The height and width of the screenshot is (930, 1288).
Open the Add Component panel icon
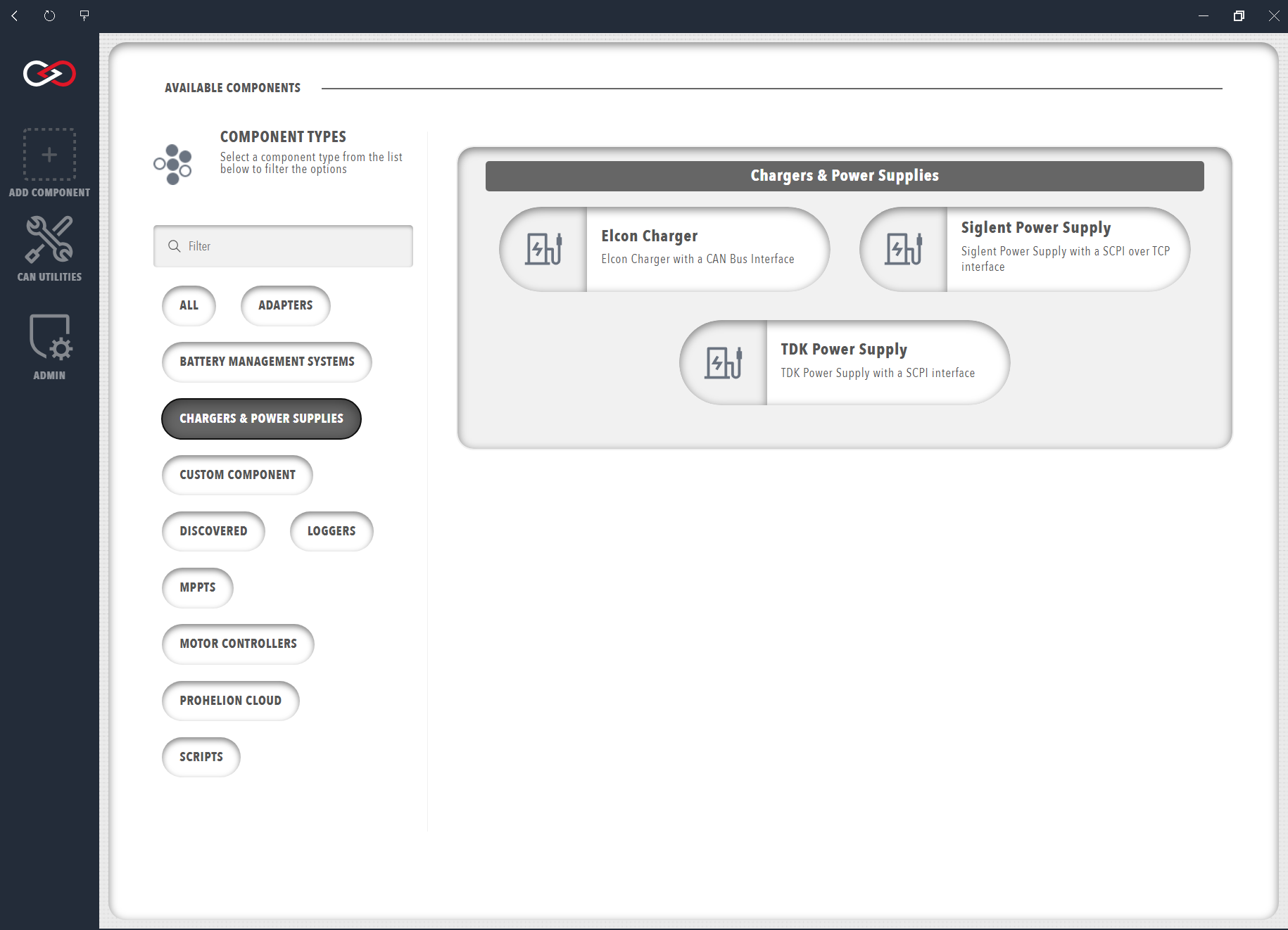click(49, 155)
